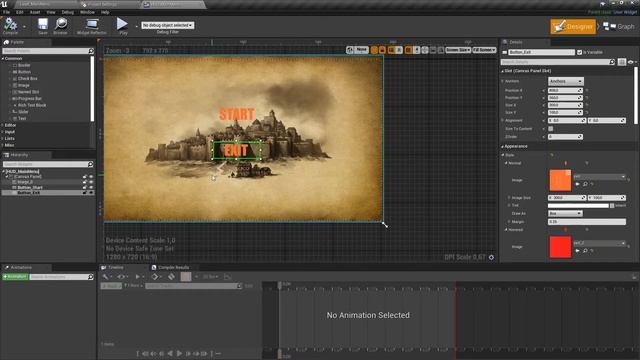
Task: Click the Browse toolbar icon
Action: point(61,25)
